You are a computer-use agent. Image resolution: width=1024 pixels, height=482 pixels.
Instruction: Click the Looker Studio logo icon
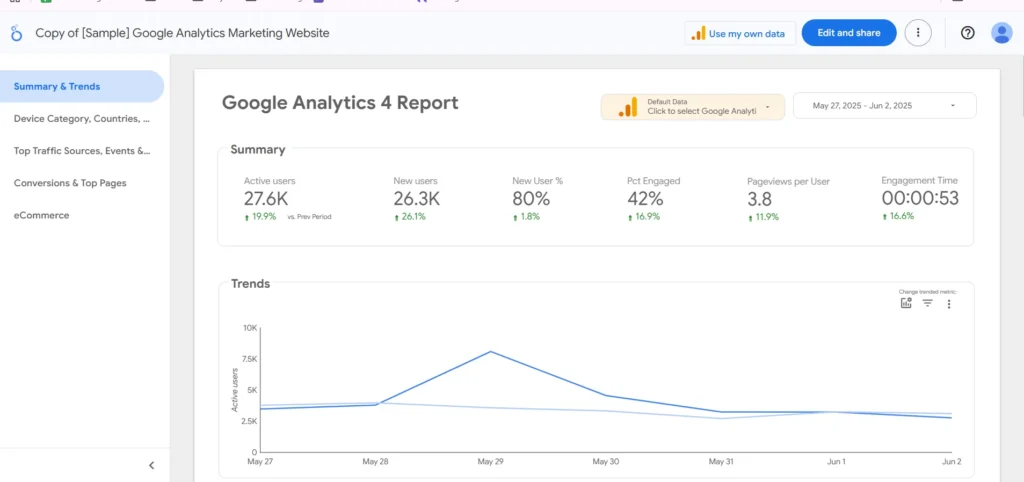click(x=16, y=33)
